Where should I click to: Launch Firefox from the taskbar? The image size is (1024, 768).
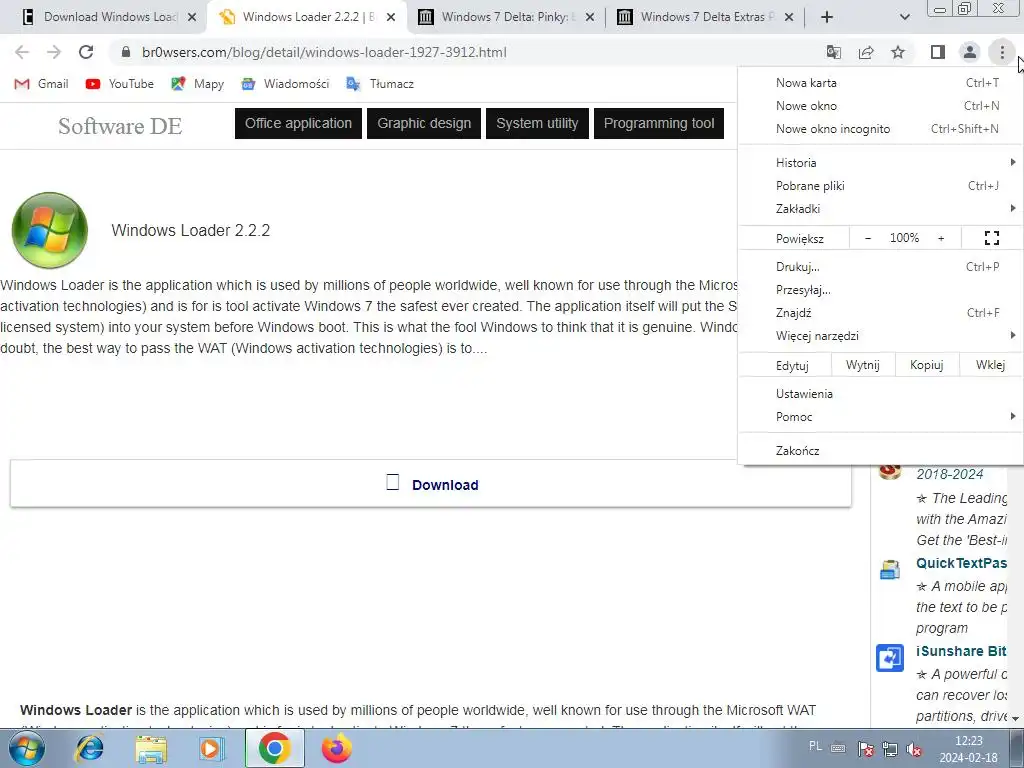coord(337,748)
